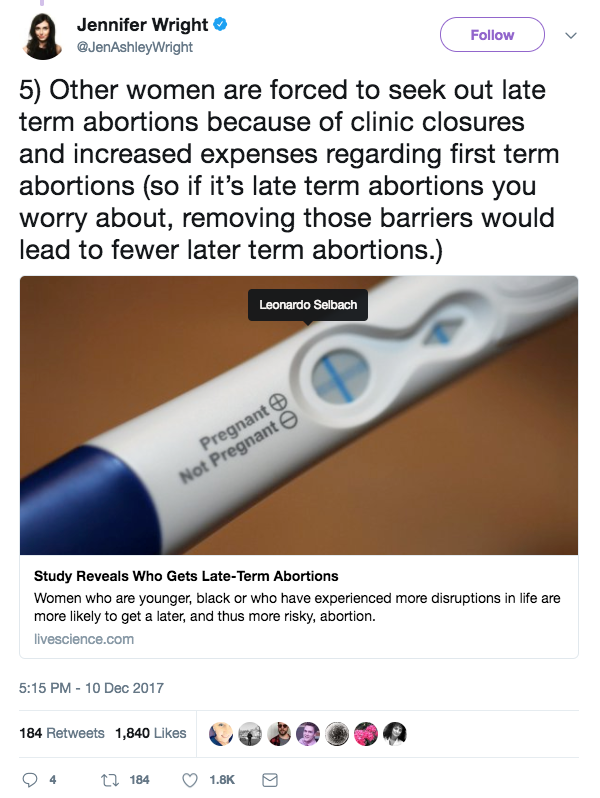Retweet this tweet using the retweet icon
600x798 pixels.
pyautogui.click(x=108, y=779)
